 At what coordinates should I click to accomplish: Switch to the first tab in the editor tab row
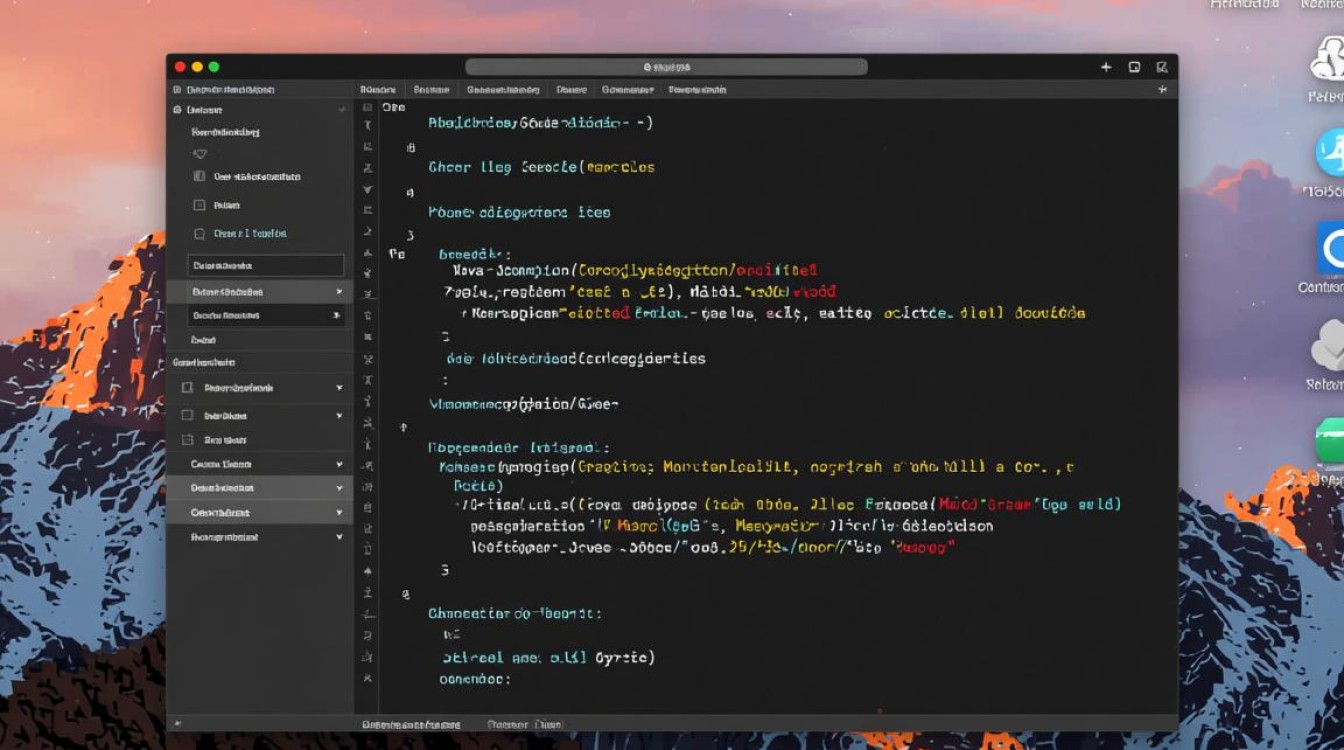click(x=381, y=89)
